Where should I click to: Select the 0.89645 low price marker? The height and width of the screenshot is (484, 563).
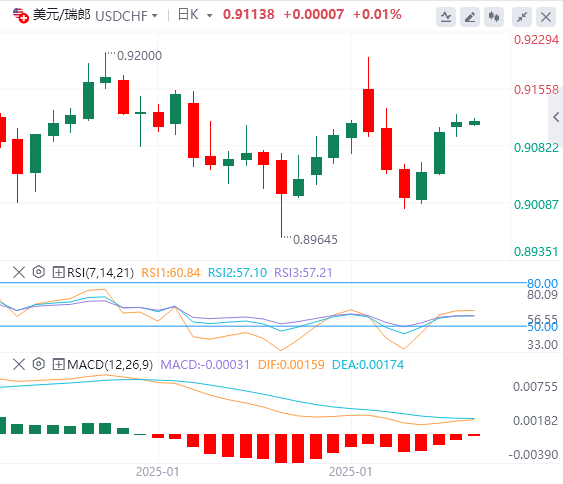pos(315,239)
